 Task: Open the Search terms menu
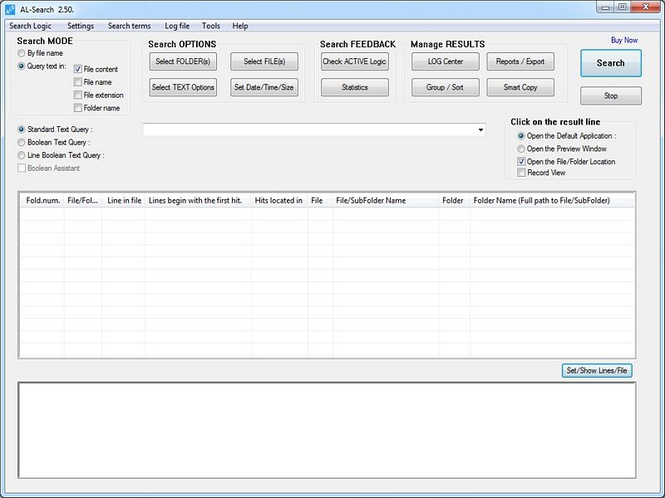(x=129, y=26)
